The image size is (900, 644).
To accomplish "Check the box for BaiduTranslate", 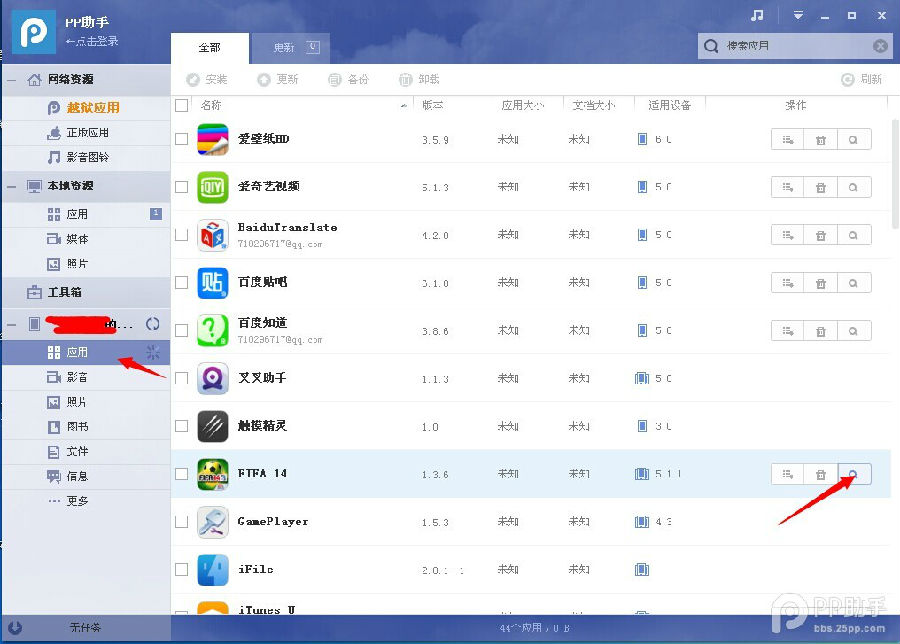I will [181, 234].
